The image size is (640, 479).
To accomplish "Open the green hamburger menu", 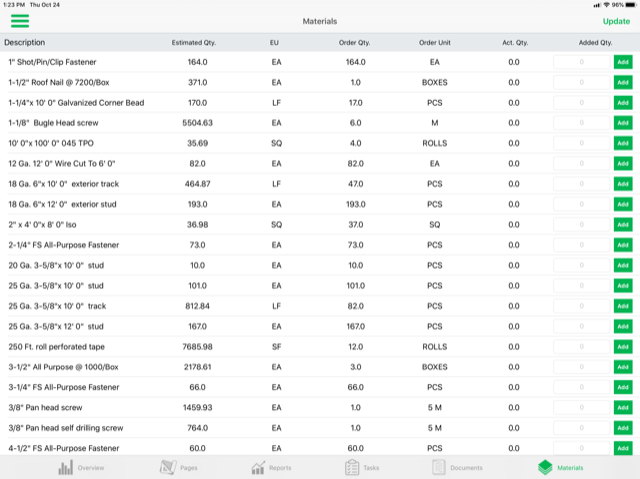I will click(x=20, y=21).
